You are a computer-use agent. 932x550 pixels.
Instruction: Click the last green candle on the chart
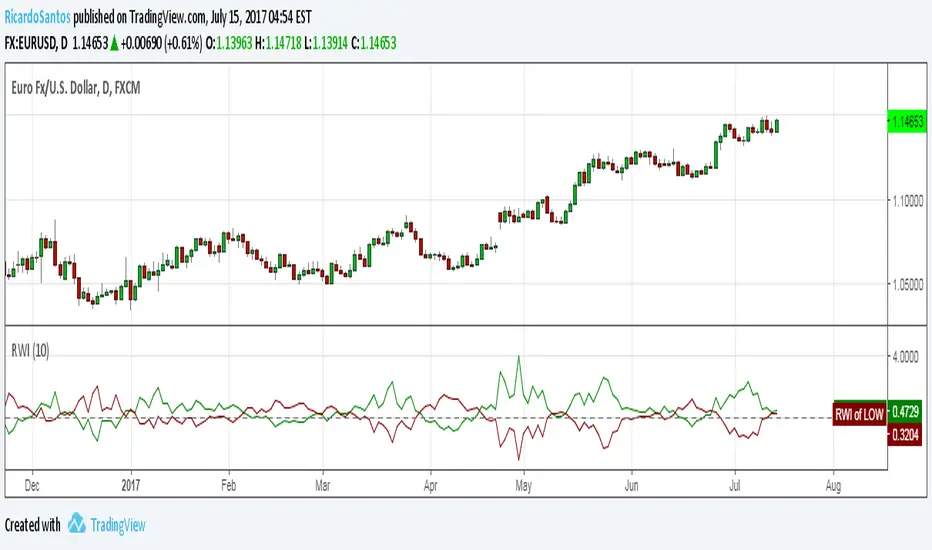click(777, 125)
